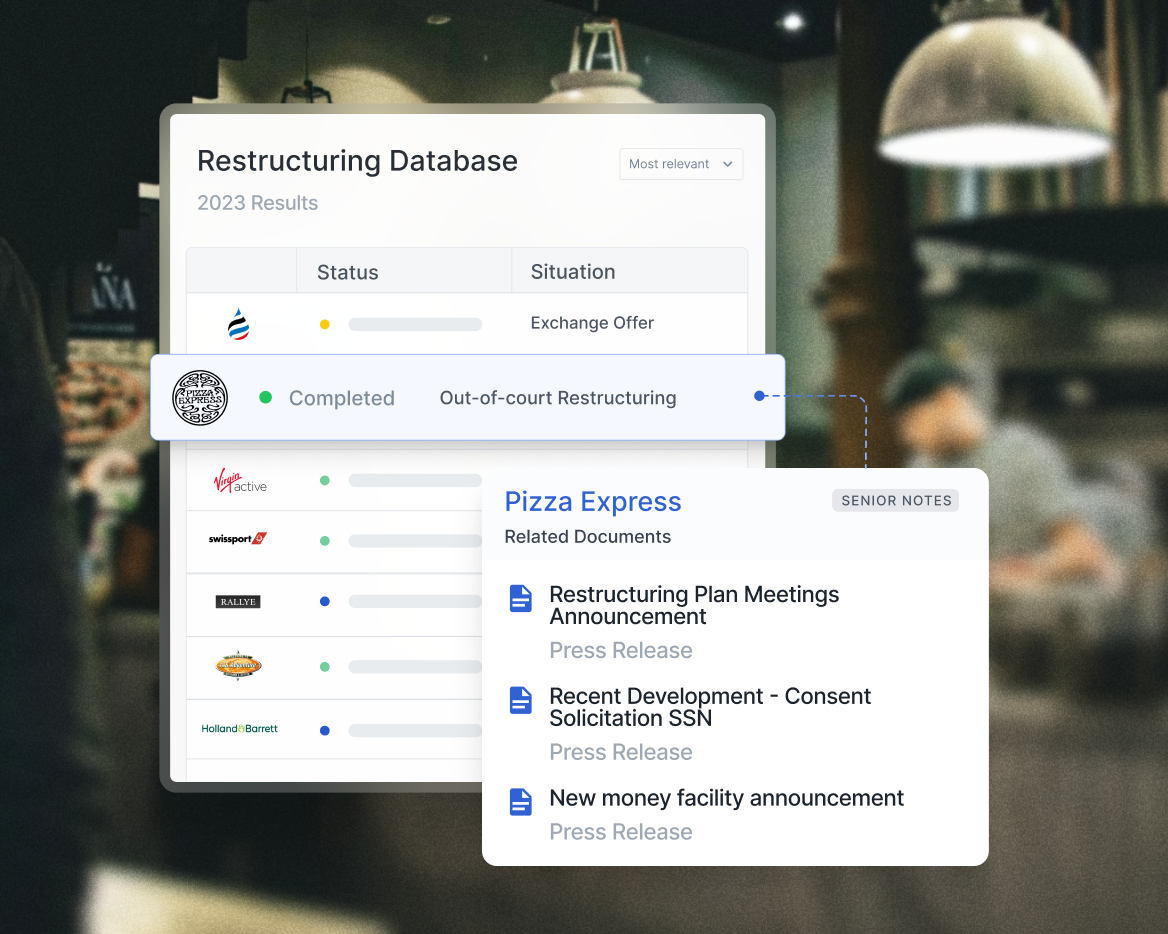This screenshot has width=1168, height=934.
Task: Click the 2023 Results subtitle
Action: point(257,203)
